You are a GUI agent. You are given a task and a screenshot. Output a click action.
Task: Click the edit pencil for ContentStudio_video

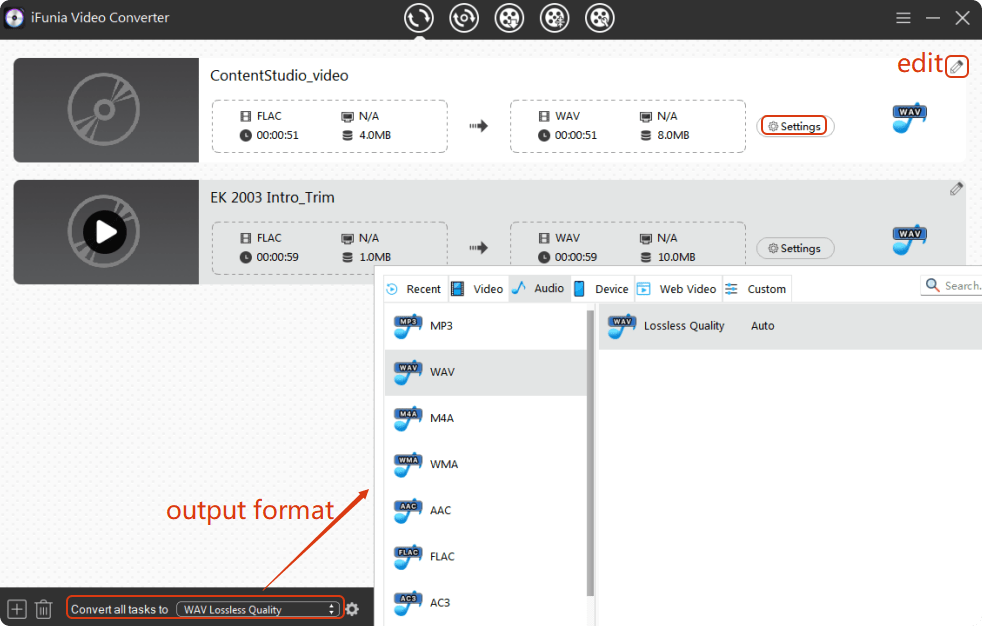957,67
